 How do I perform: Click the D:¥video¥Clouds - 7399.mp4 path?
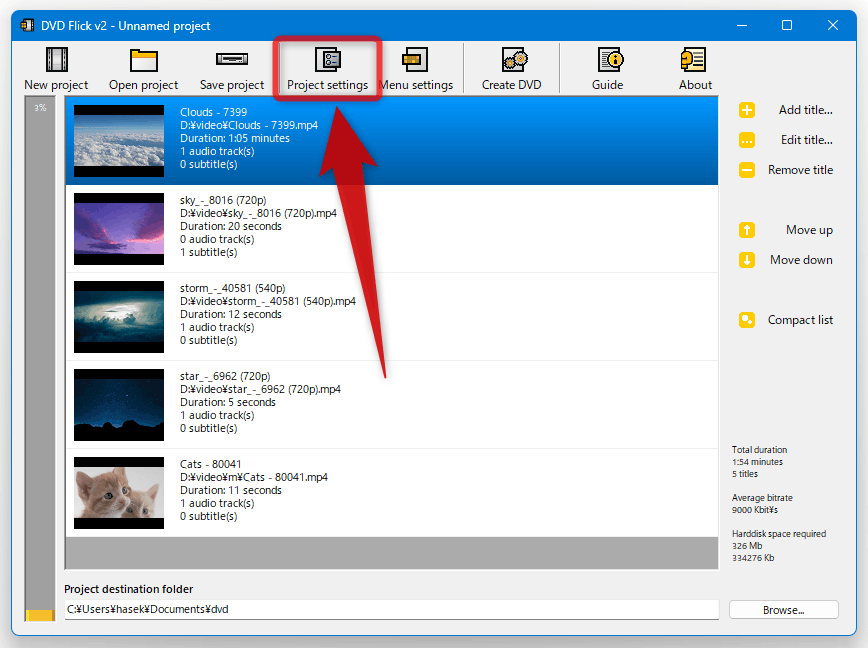coord(249,125)
